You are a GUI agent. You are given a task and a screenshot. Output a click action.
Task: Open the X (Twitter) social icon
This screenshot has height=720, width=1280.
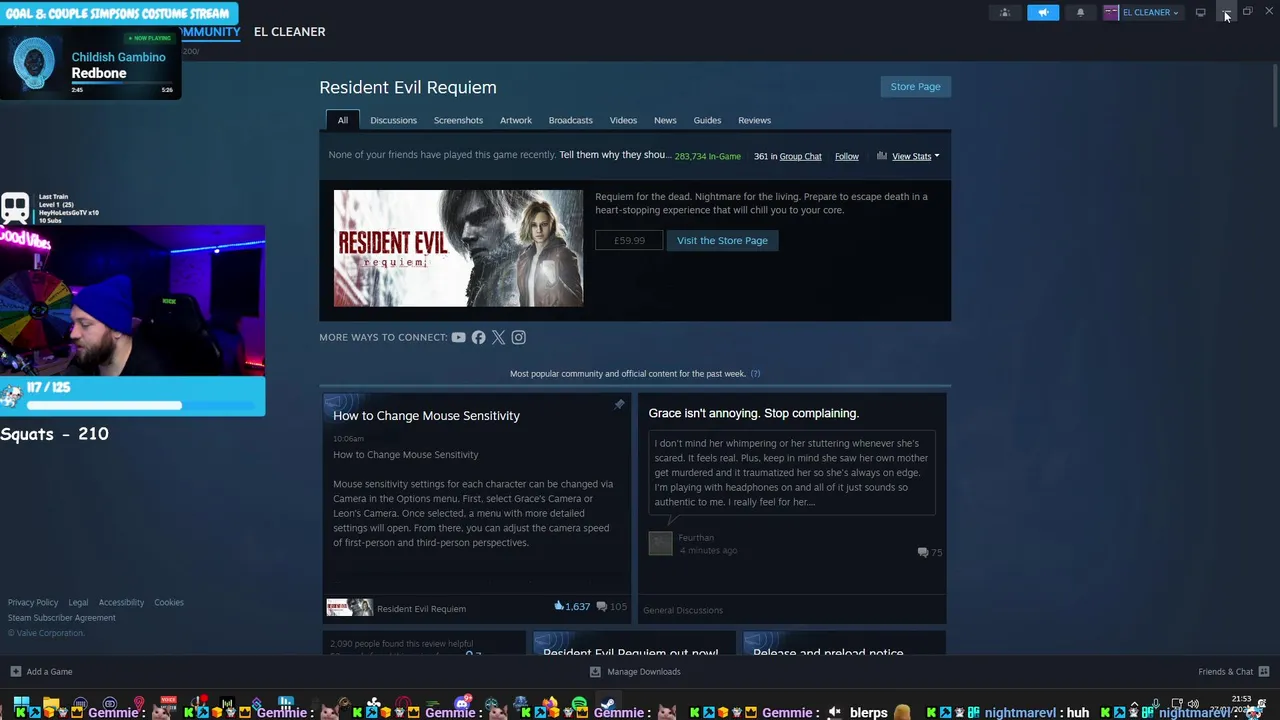(498, 337)
